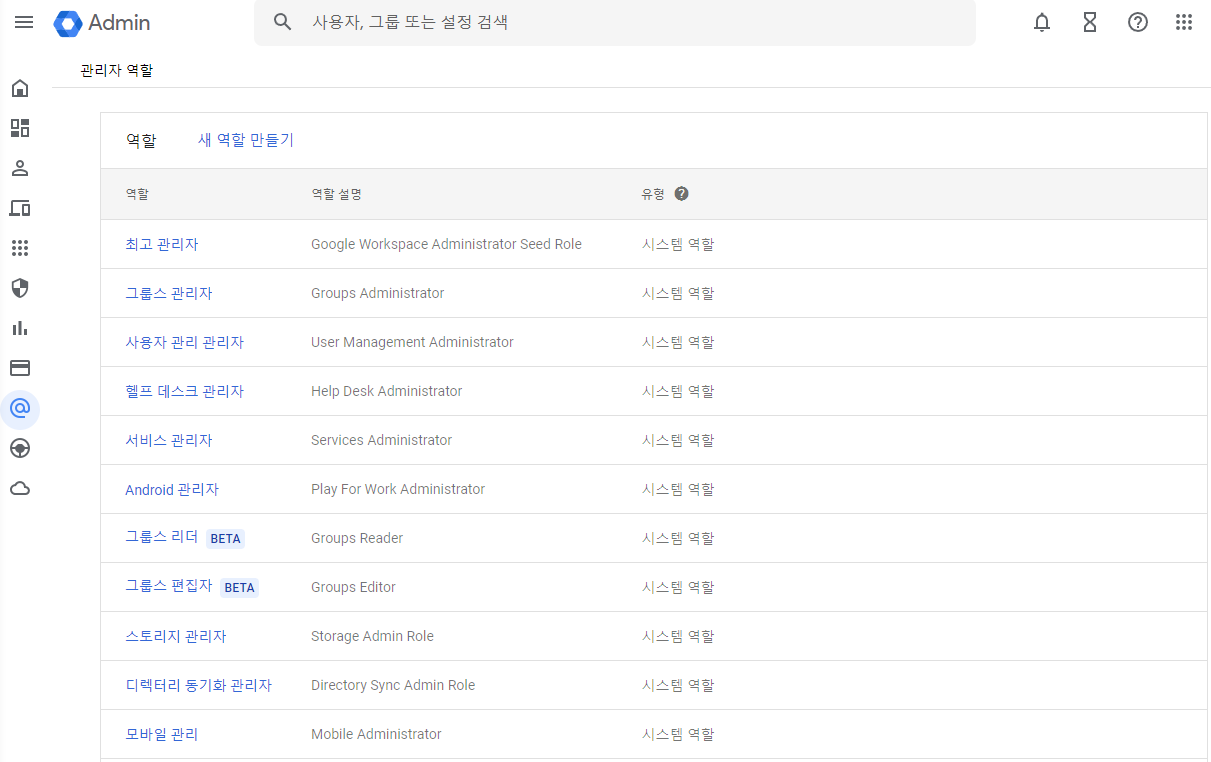Image resolution: width=1211 pixels, height=762 pixels.
Task: Open Android 관리자 role
Action: tap(172, 489)
